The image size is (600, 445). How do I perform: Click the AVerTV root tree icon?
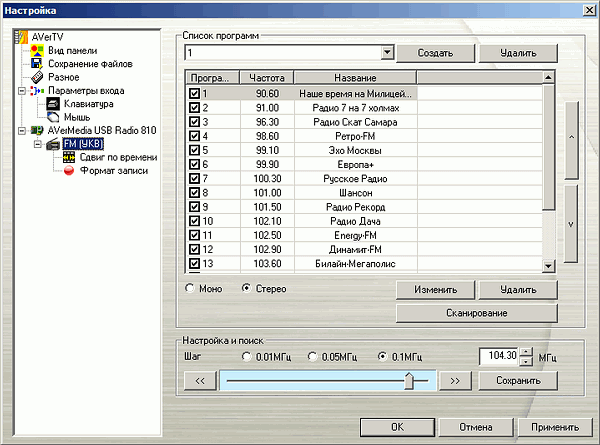tap(21, 37)
